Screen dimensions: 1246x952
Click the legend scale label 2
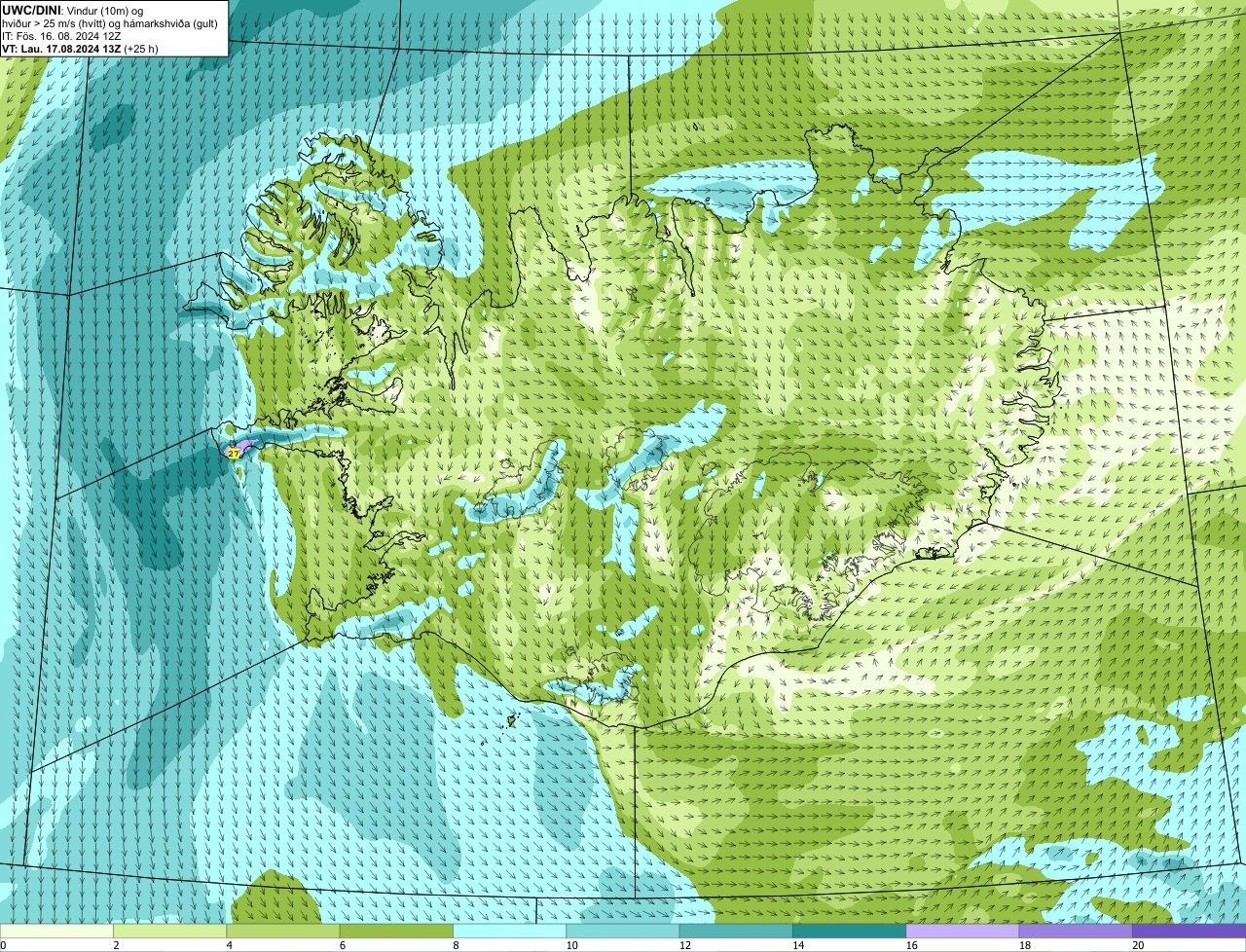click(116, 945)
